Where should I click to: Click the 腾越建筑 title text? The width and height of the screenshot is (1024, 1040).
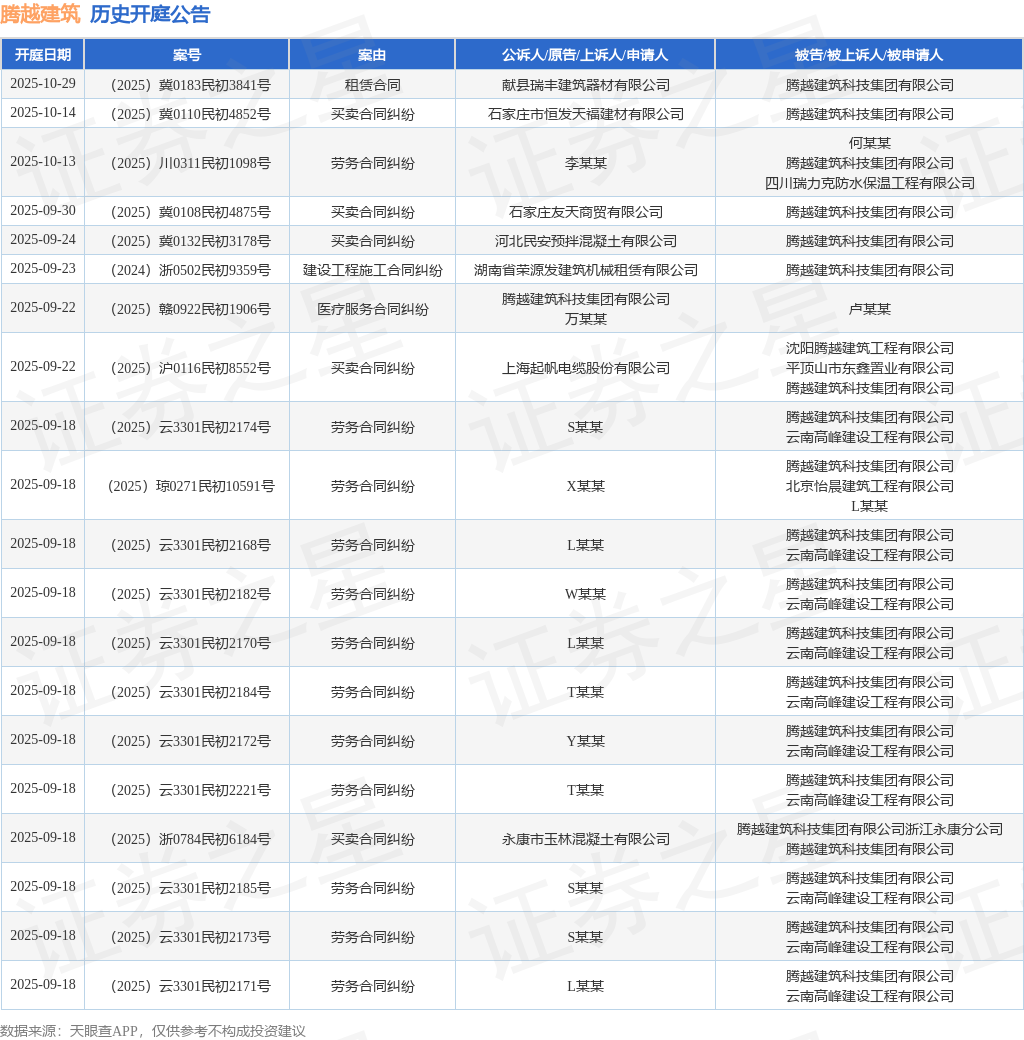(40, 14)
